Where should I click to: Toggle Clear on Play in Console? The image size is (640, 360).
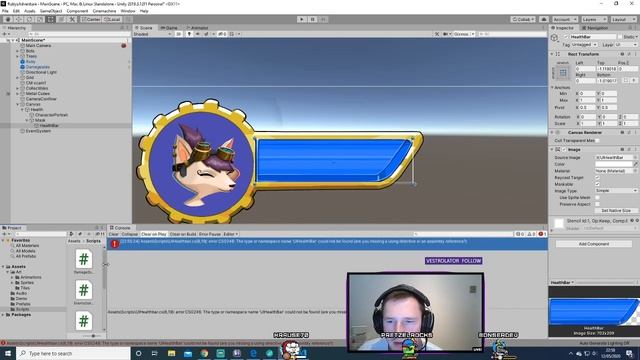(x=154, y=234)
